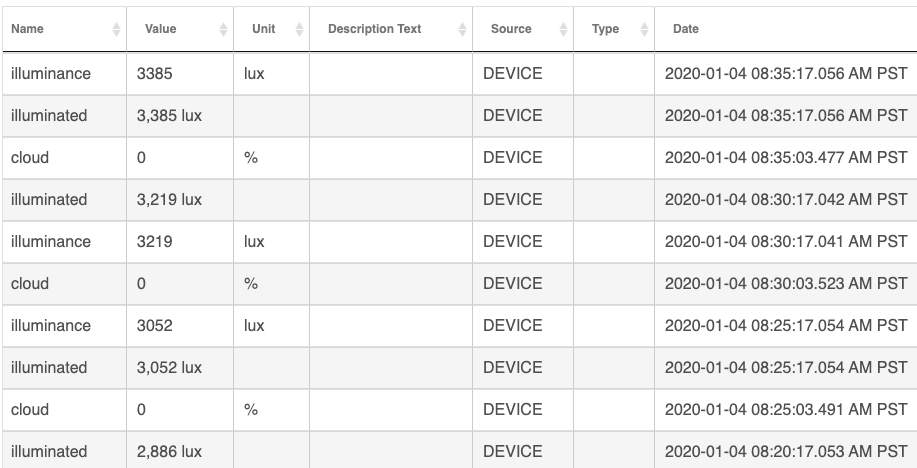
Task: Click the Description Text column header label
Action: pyautogui.click(x=374, y=30)
